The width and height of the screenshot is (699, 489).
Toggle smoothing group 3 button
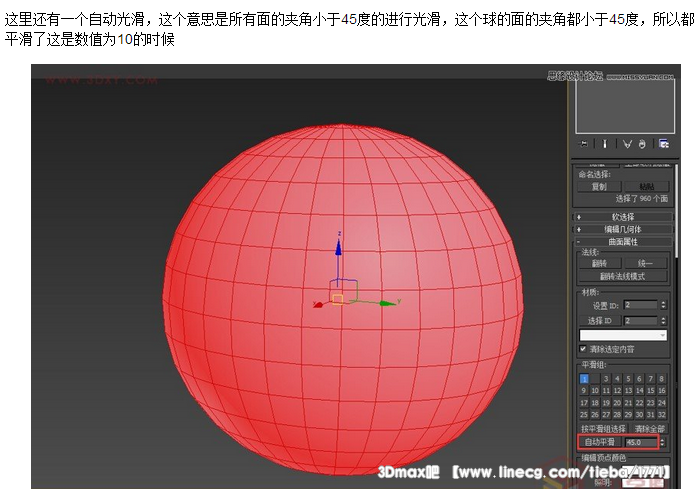click(x=606, y=379)
